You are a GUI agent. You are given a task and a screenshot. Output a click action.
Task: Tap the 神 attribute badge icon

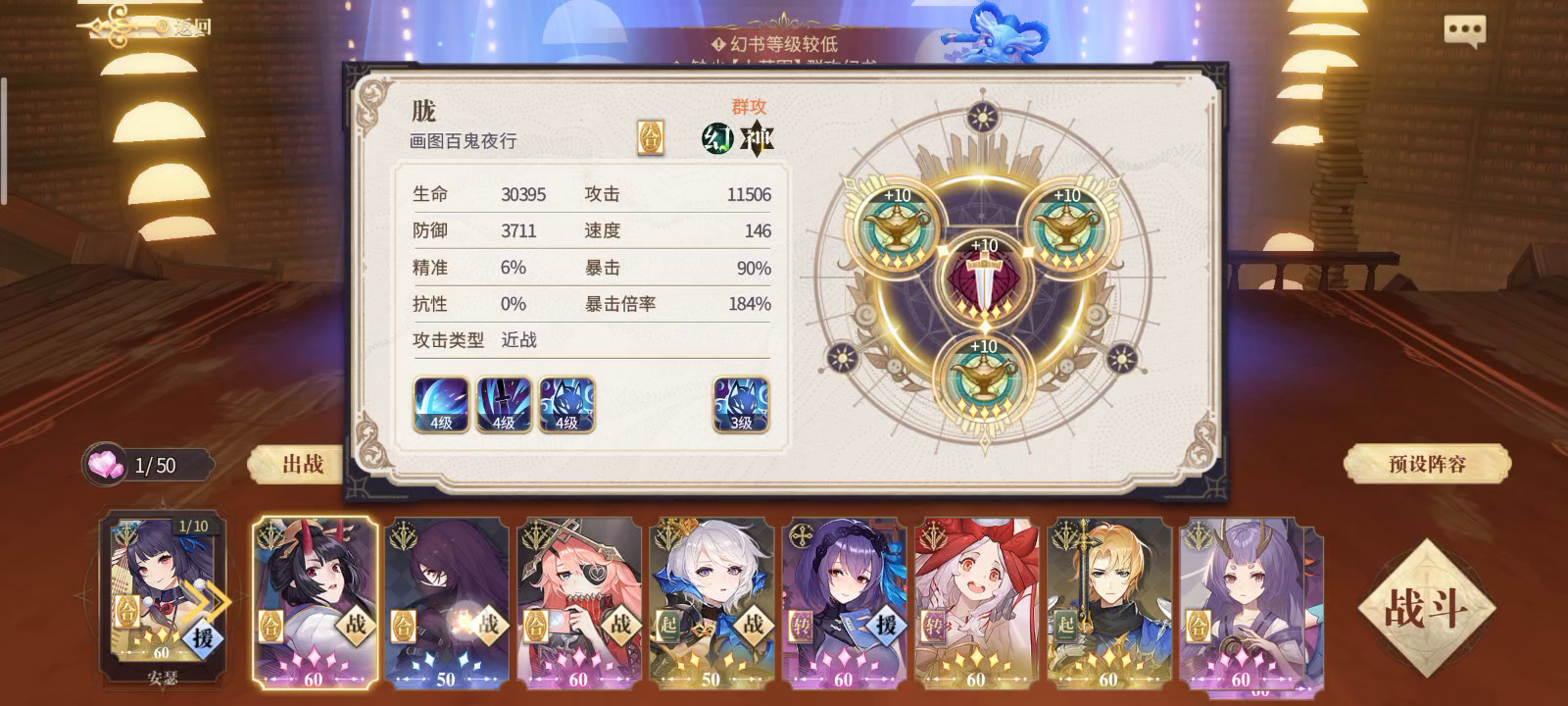(x=756, y=138)
